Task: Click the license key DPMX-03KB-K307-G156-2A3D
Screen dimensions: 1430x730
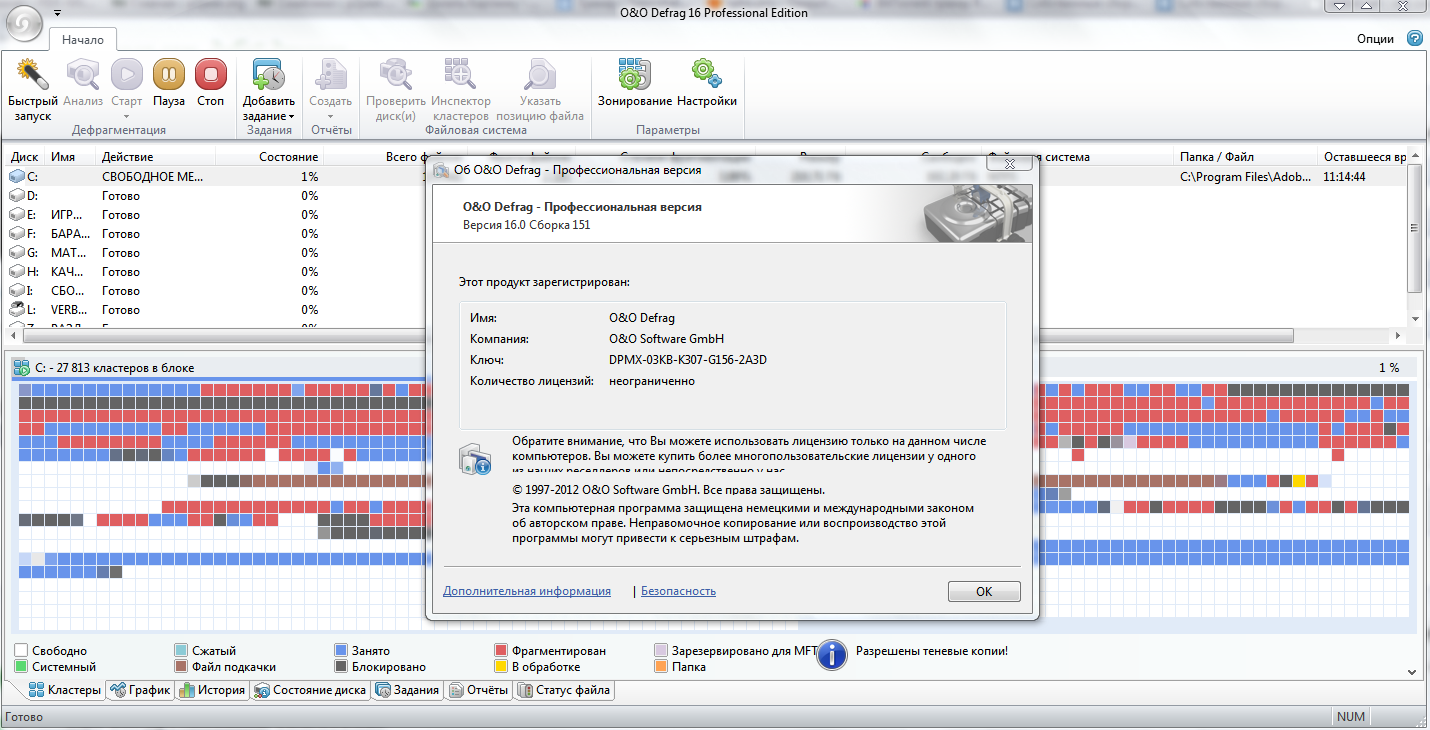Action: pos(687,360)
